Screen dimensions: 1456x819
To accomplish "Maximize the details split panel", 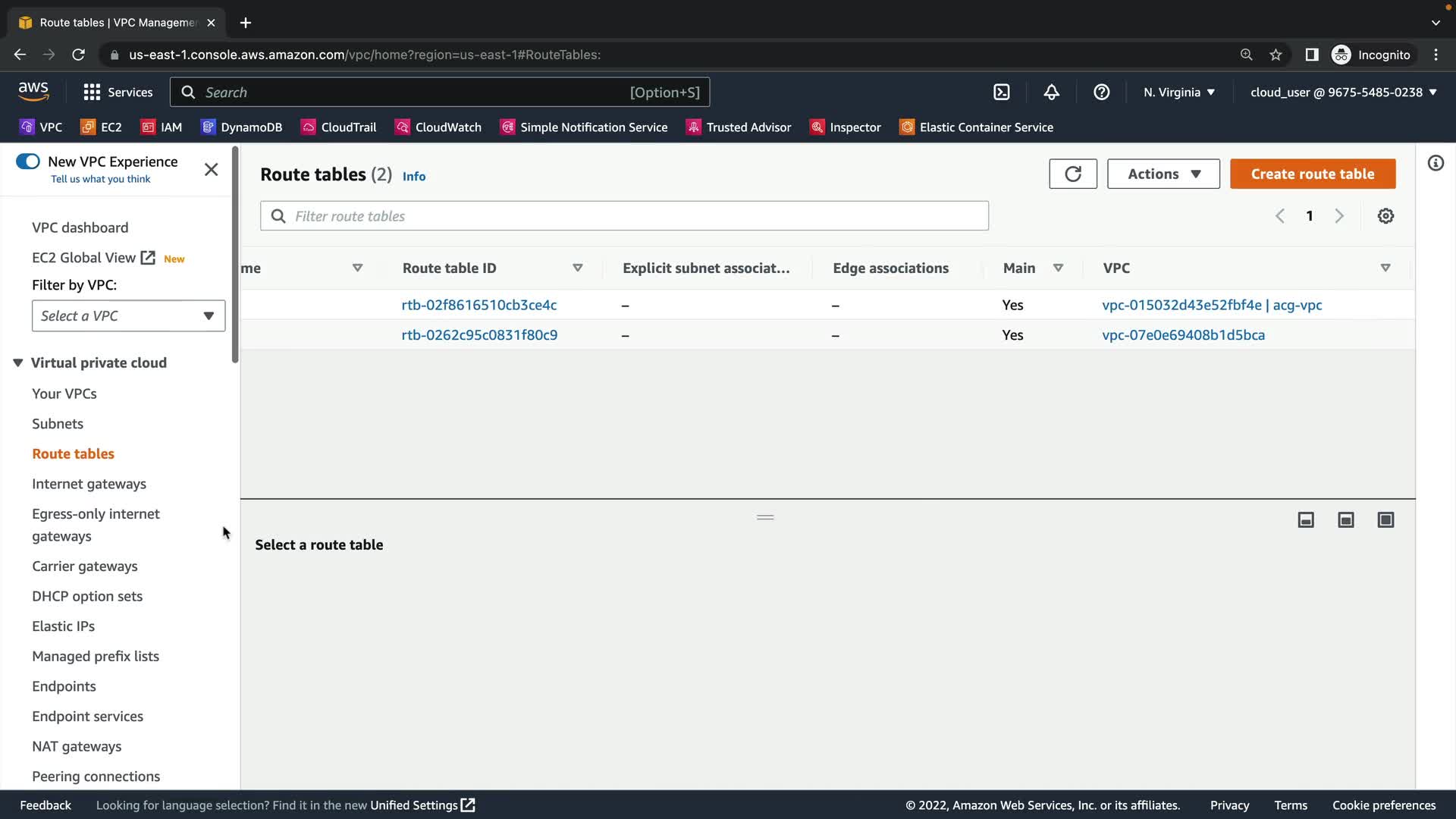I will coord(1385,519).
